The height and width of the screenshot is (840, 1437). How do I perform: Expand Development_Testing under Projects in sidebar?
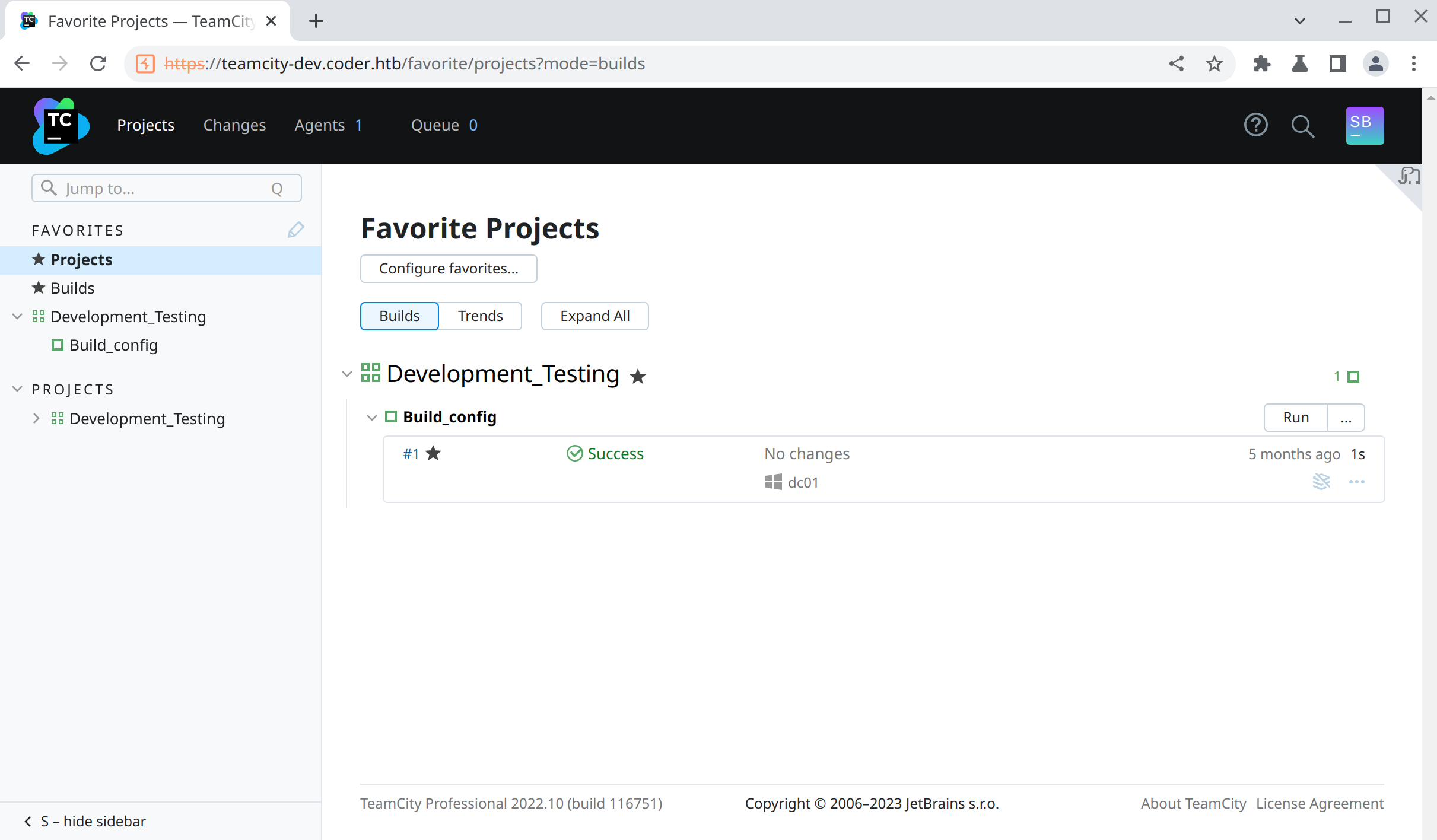(36, 418)
